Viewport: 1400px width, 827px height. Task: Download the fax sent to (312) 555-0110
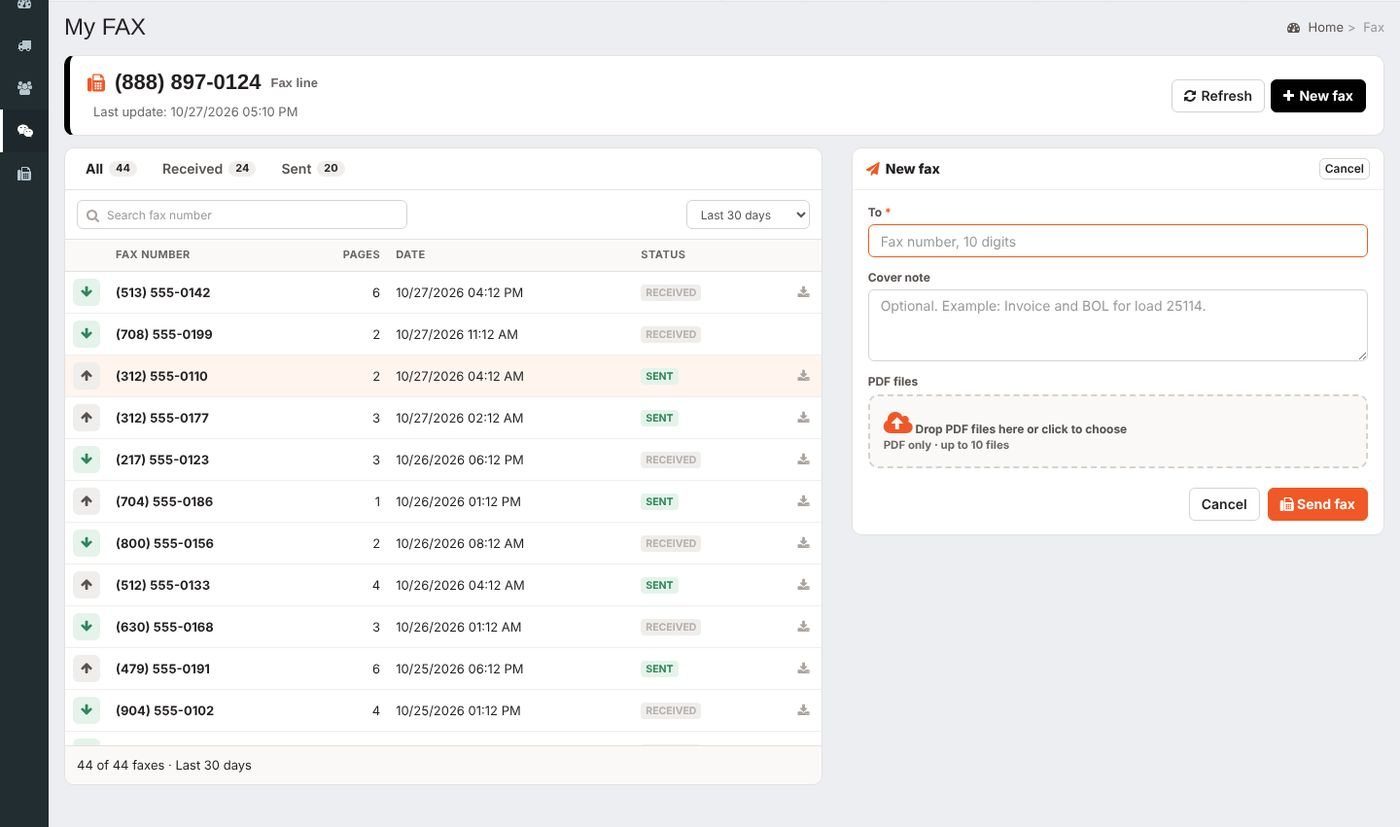(803, 376)
